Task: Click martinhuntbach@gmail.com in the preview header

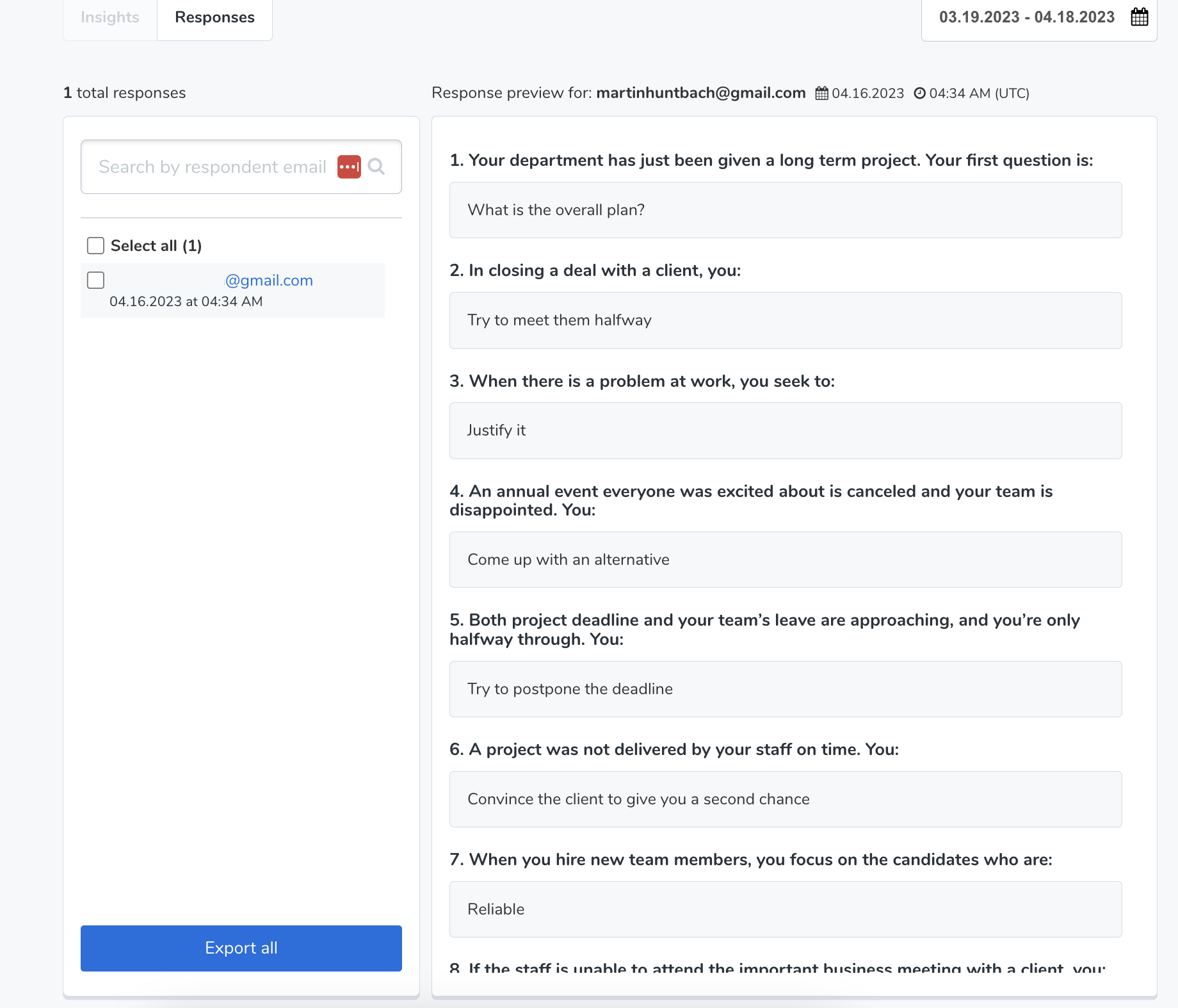Action: point(700,93)
